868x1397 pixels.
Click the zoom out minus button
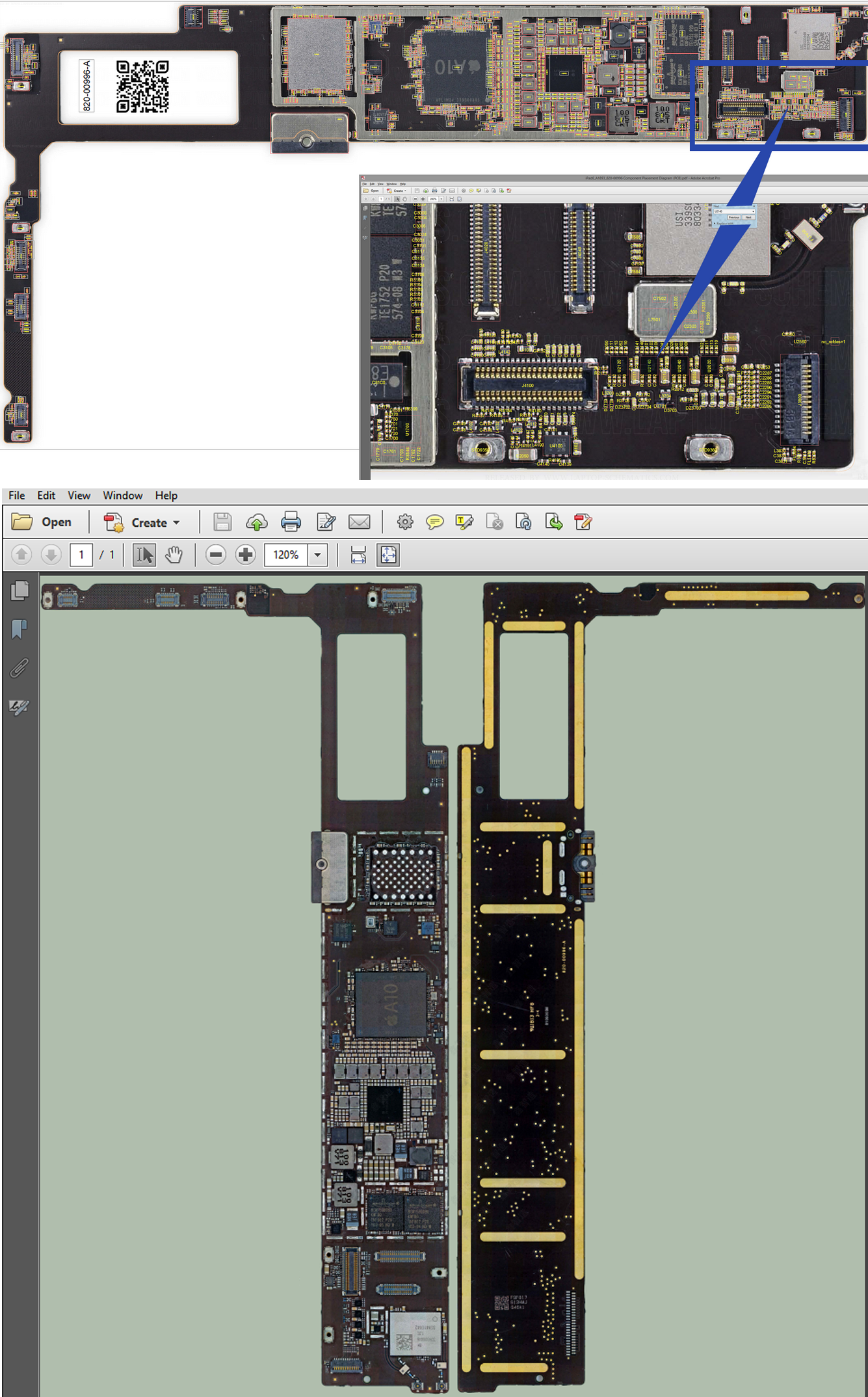point(216,555)
